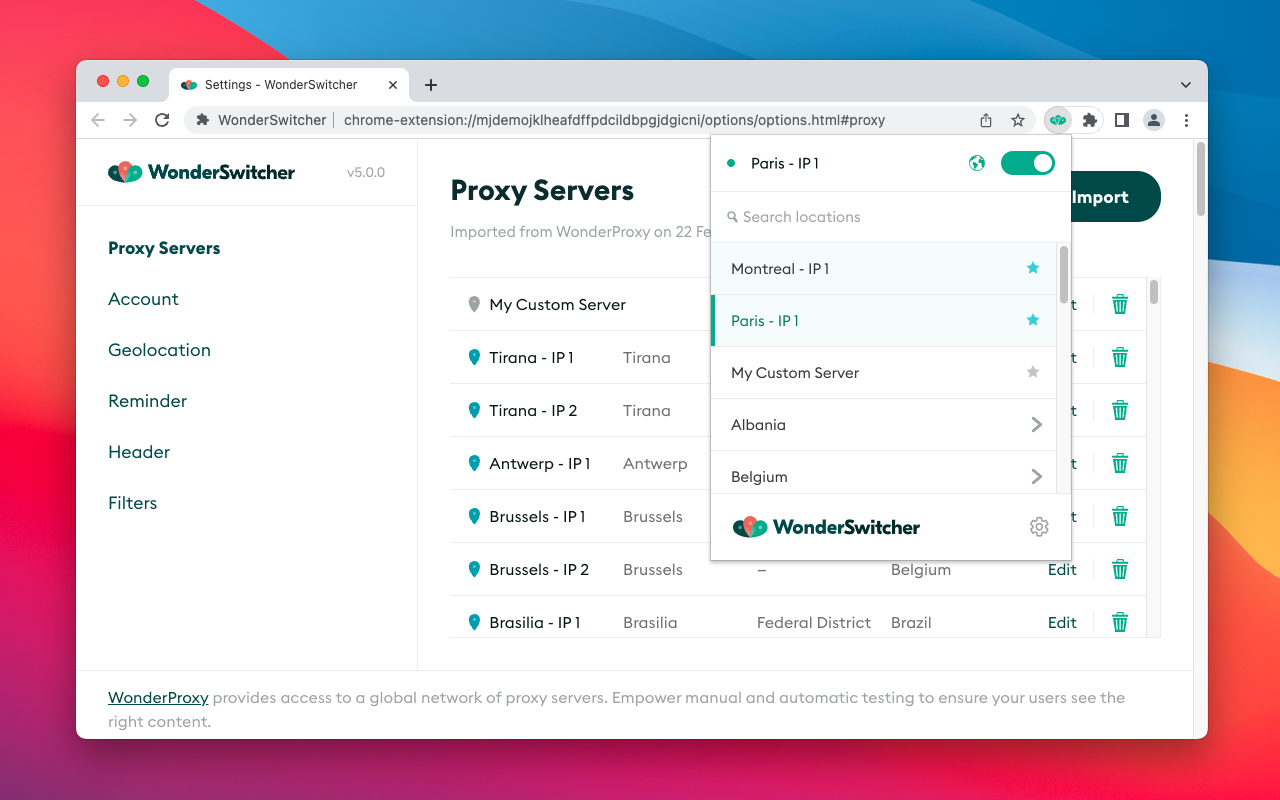Select Montreal - IP 1 in the popup list

[884, 268]
